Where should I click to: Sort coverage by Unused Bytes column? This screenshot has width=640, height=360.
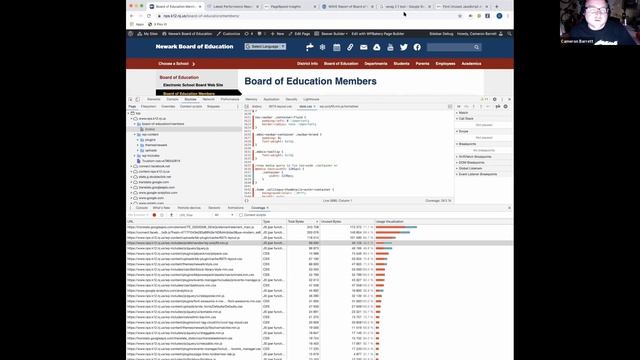click(x=347, y=222)
